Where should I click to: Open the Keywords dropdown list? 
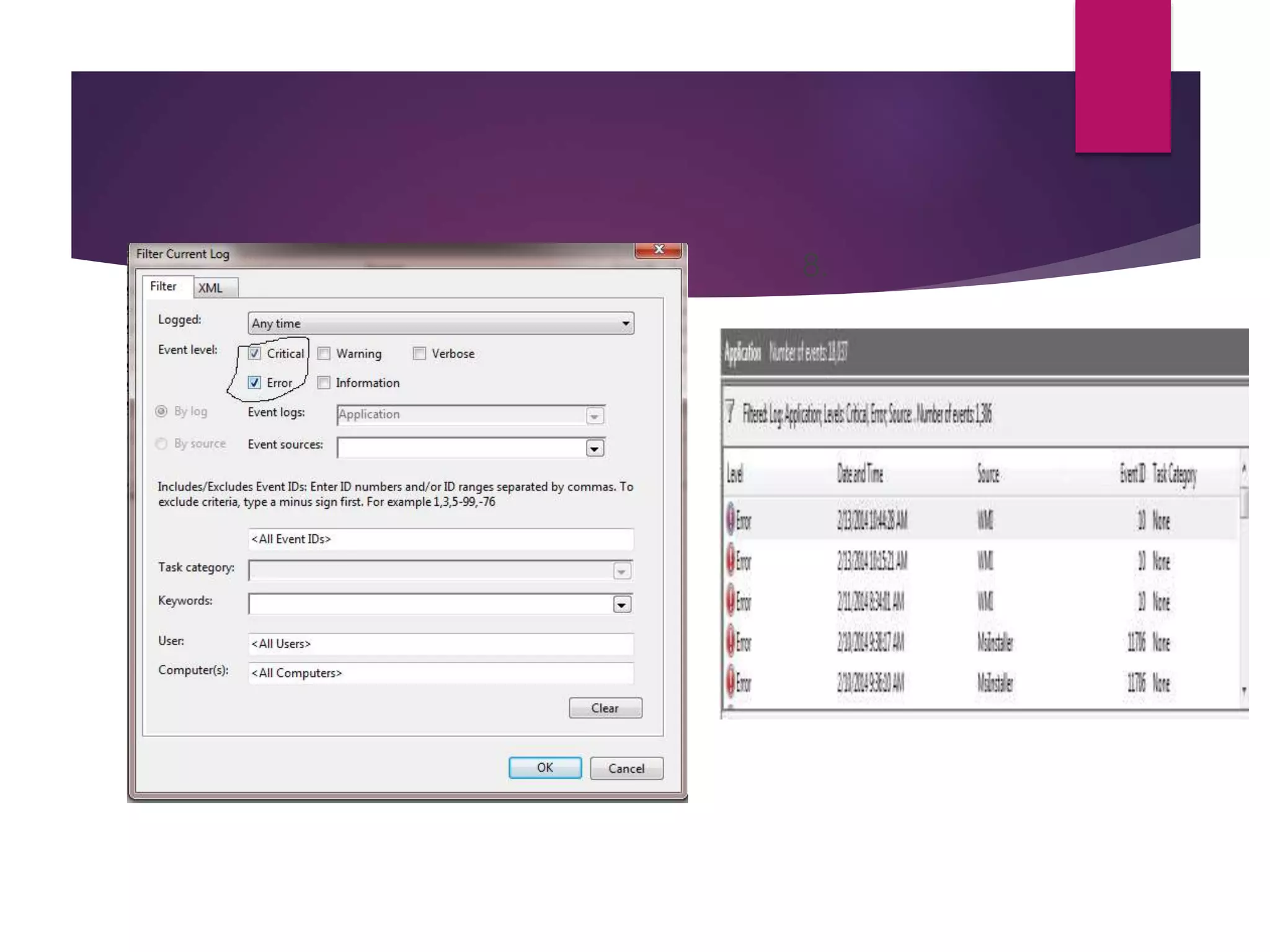point(621,604)
